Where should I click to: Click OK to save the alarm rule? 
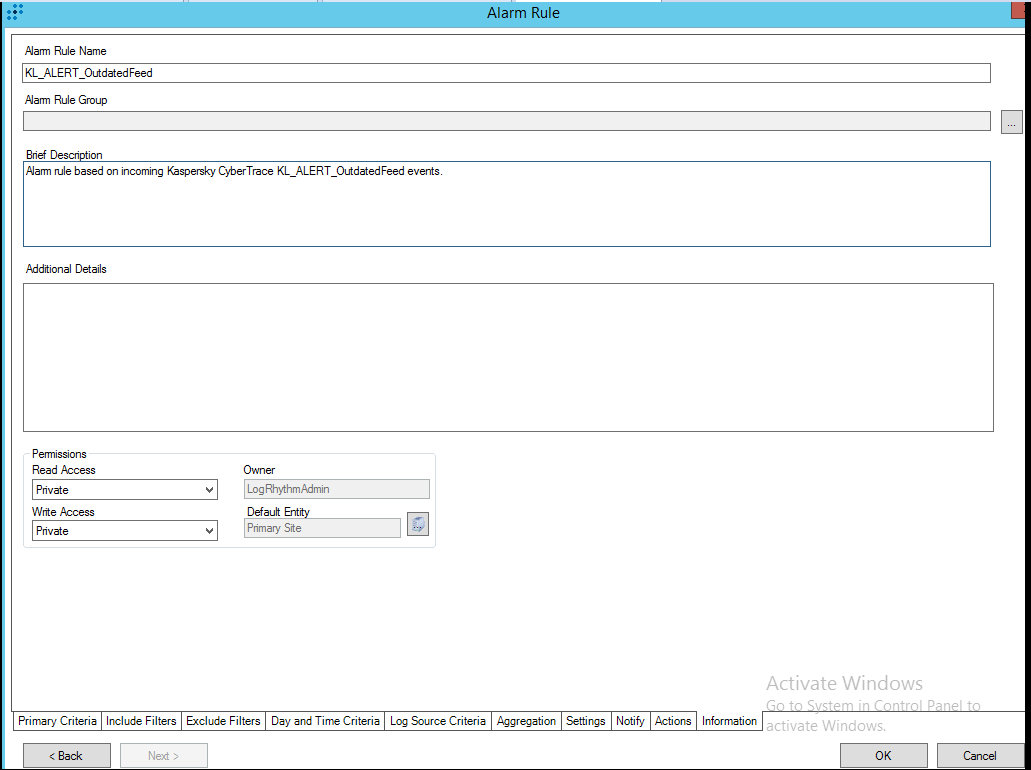(883, 755)
